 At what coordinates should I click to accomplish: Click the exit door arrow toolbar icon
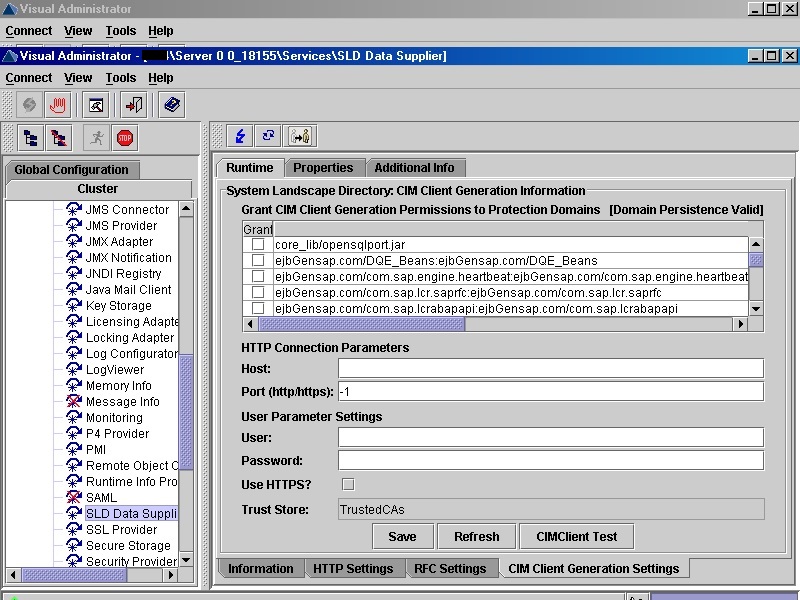click(x=134, y=105)
